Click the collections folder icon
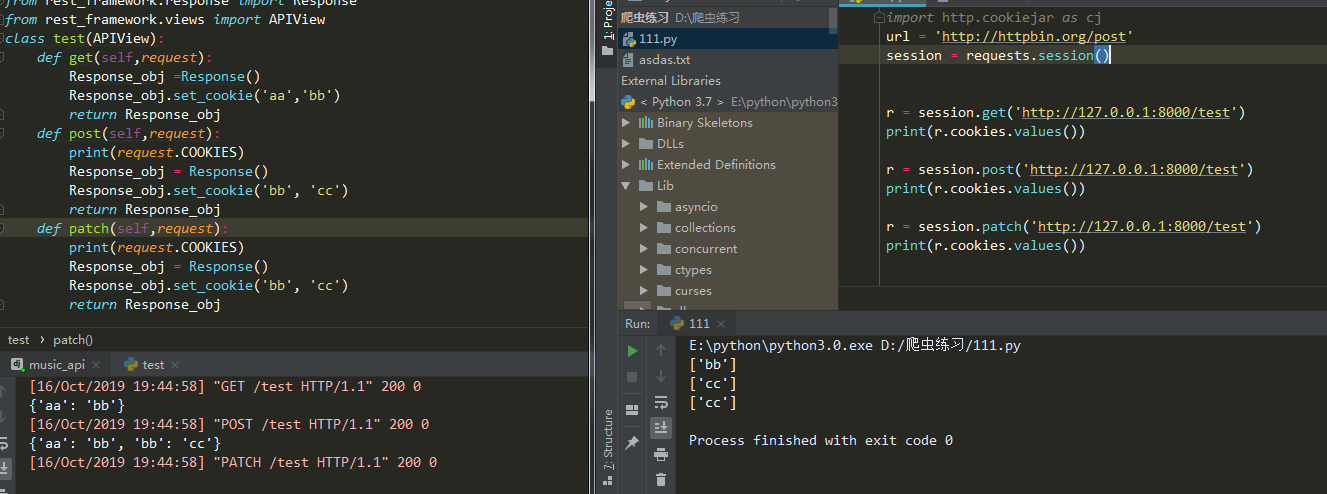Screen dimensions: 1327x494 tap(665, 228)
